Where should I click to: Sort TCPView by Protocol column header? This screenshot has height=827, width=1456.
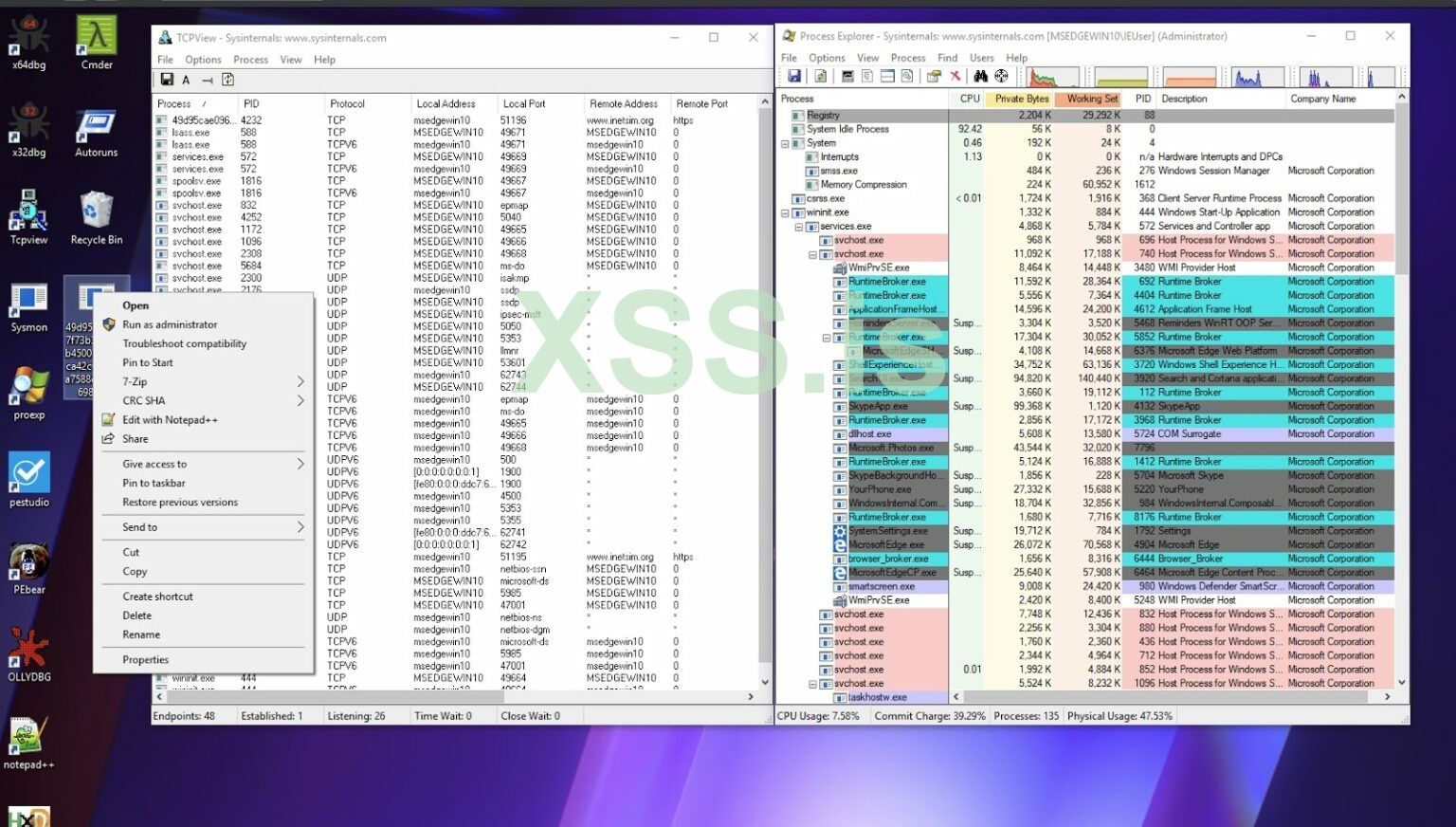(366, 103)
